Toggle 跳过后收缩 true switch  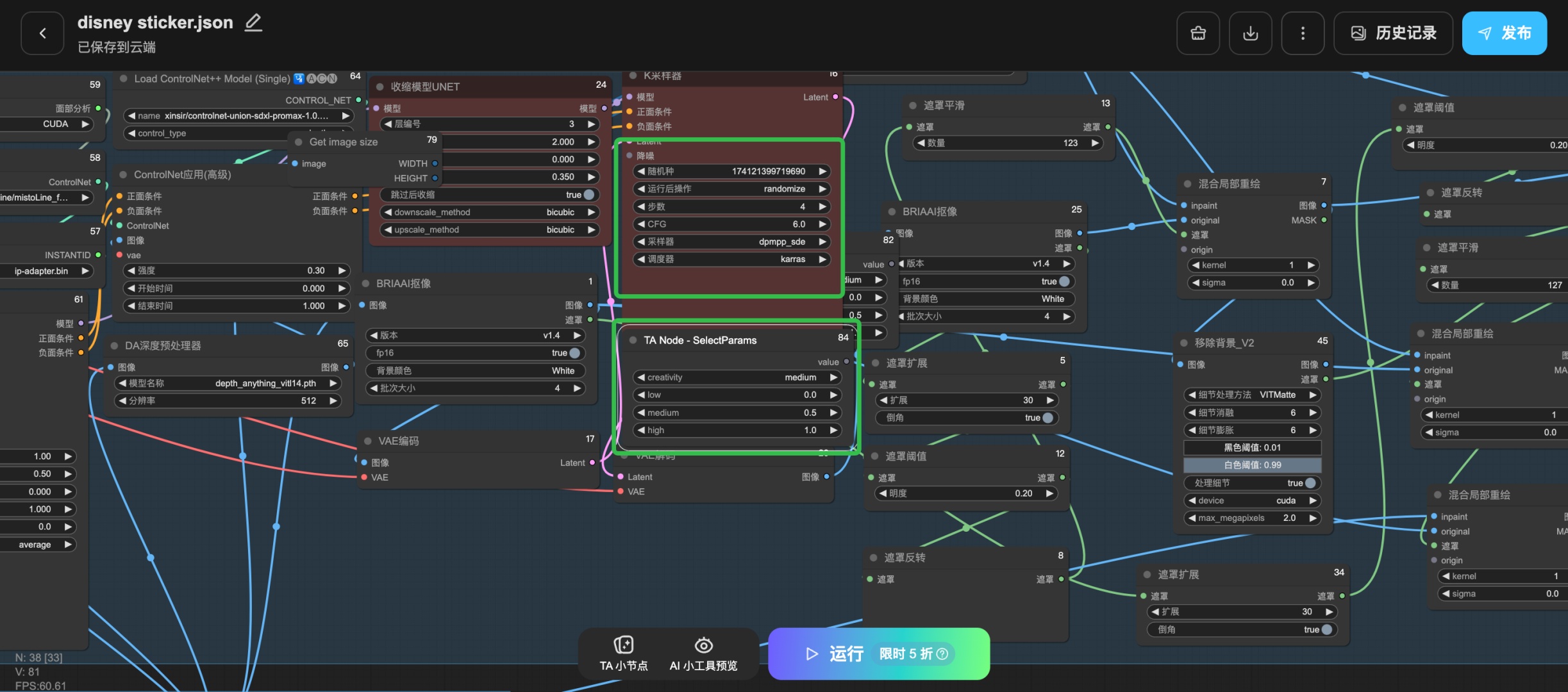(x=588, y=195)
